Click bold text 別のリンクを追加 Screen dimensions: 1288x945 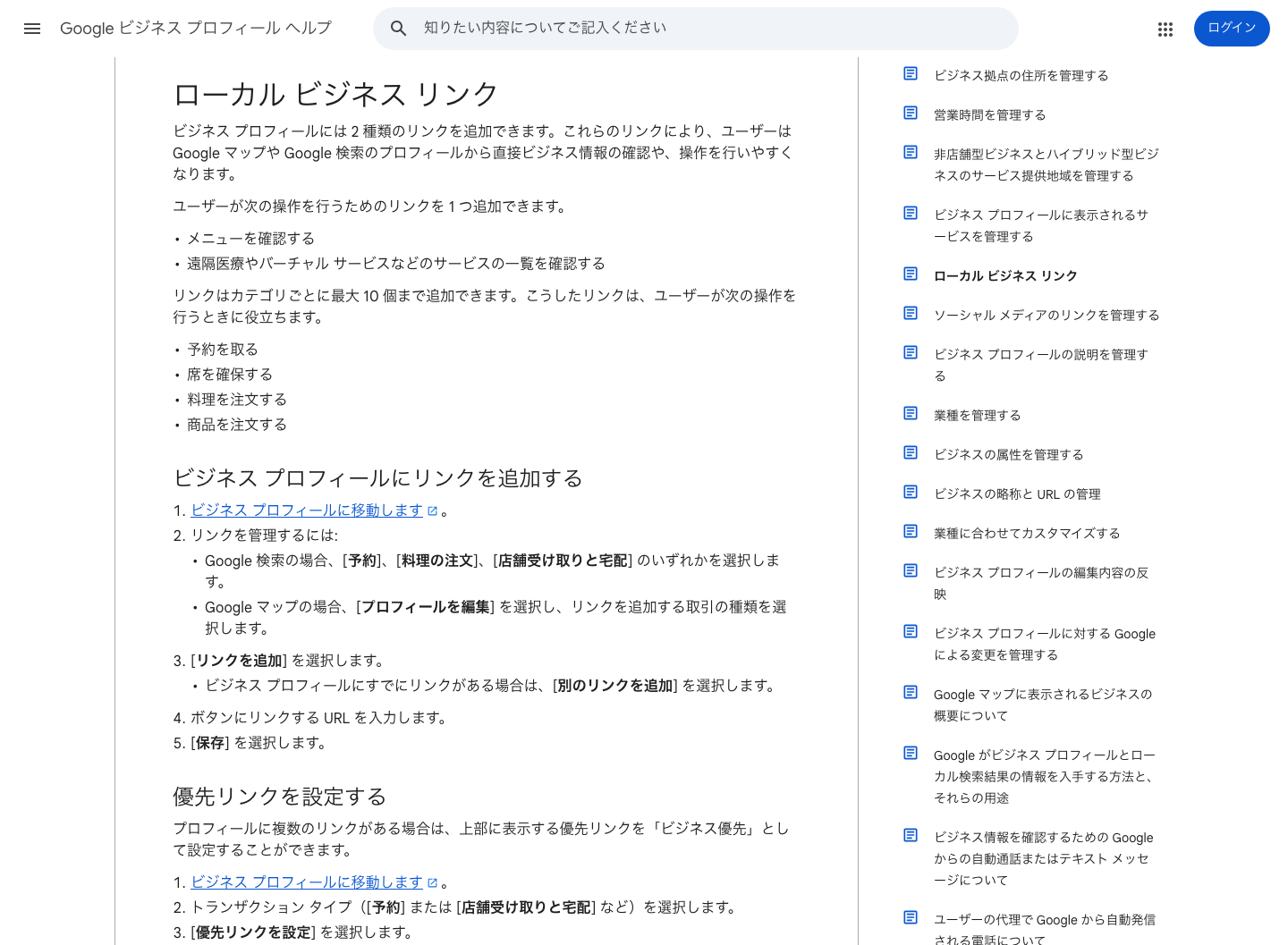tap(615, 686)
